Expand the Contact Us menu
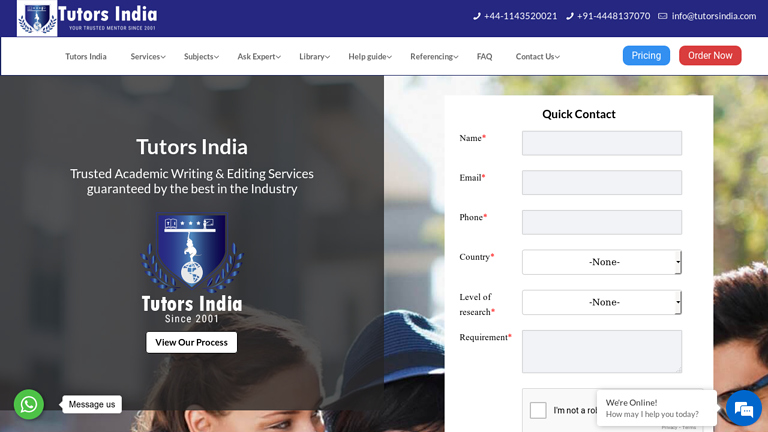This screenshot has width=768, height=432. 537,56
